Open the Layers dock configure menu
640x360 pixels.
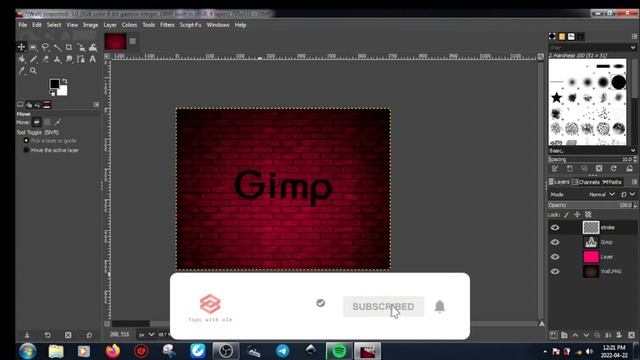pyautogui.click(x=634, y=182)
